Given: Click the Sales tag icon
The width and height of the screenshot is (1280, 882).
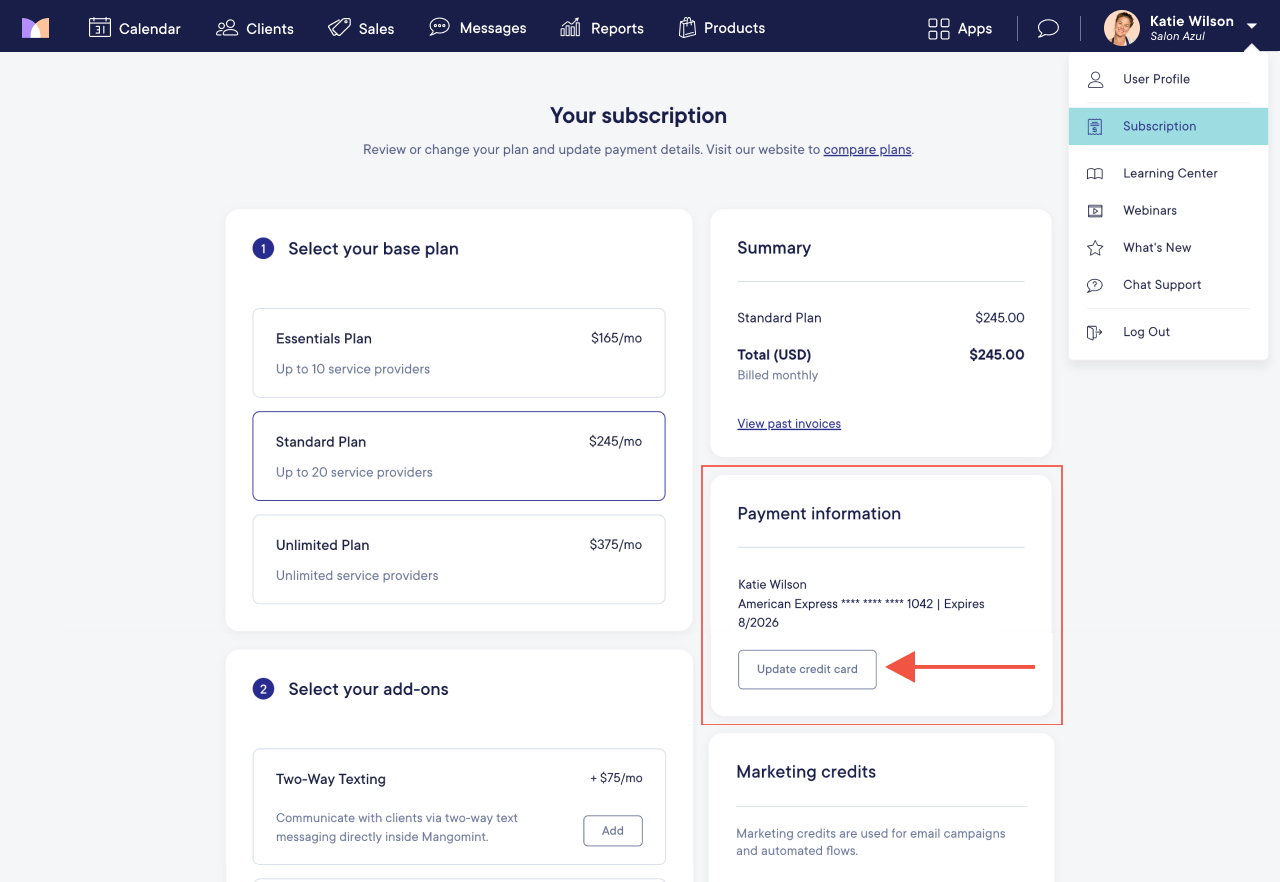Looking at the screenshot, I should coord(339,27).
